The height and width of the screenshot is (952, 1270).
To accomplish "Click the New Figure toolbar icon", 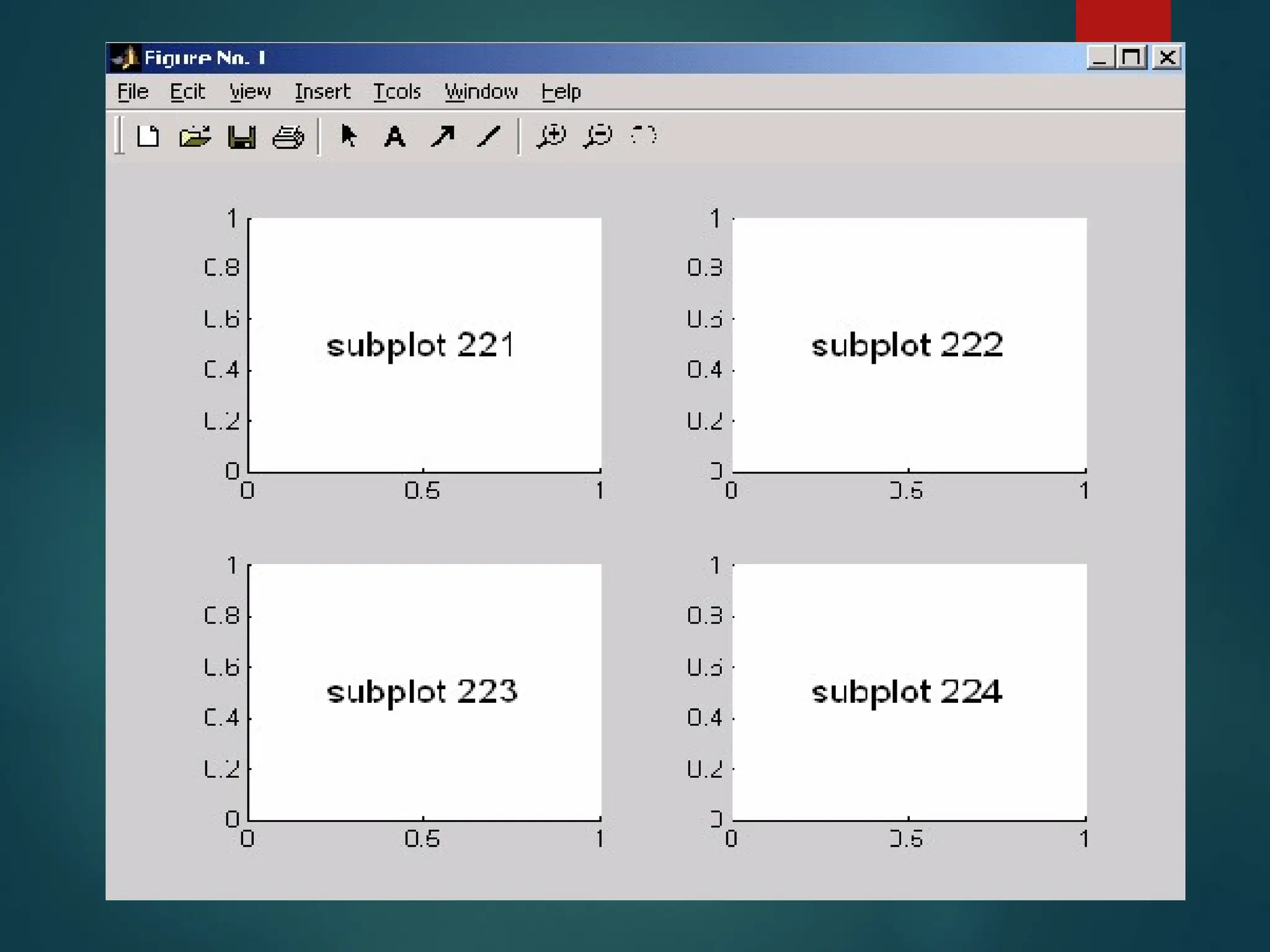I will click(x=148, y=136).
